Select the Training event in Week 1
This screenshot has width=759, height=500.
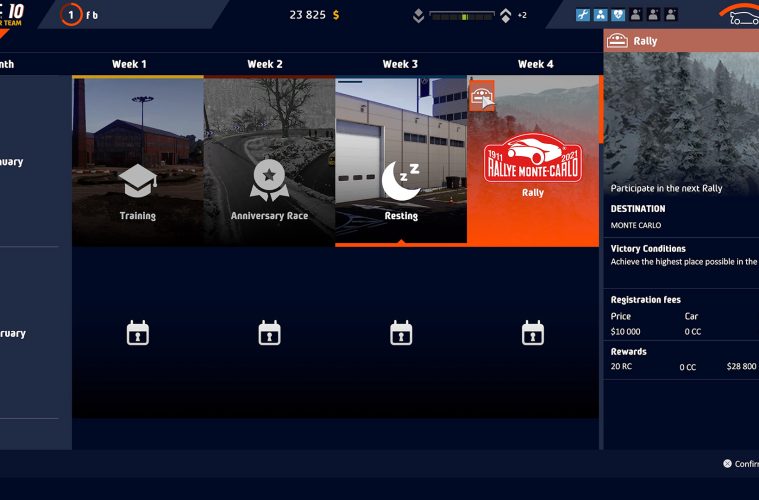(x=138, y=161)
